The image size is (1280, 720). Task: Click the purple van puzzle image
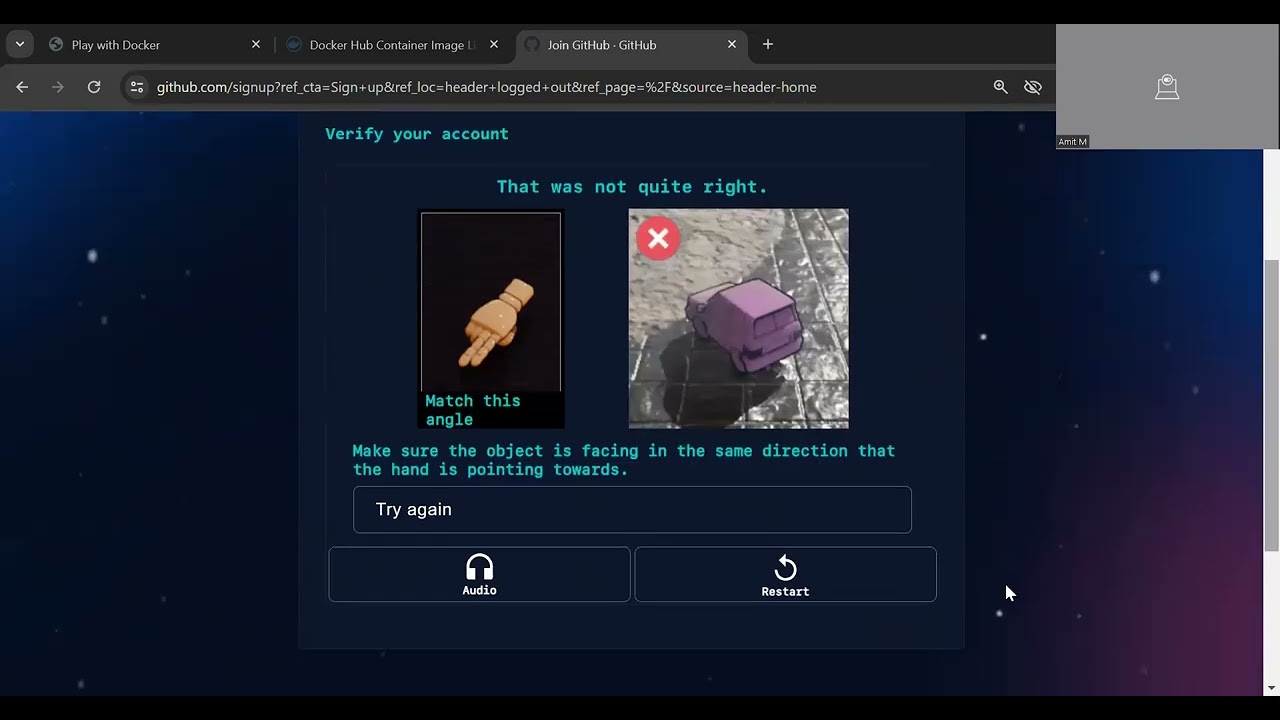[739, 319]
